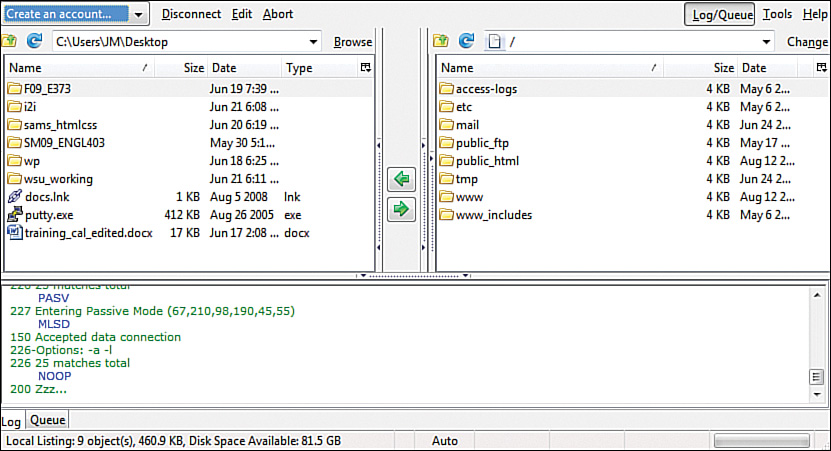Select the sams_htmlcss folder icon
Image resolution: width=831 pixels, height=451 pixels.
tap(15, 125)
